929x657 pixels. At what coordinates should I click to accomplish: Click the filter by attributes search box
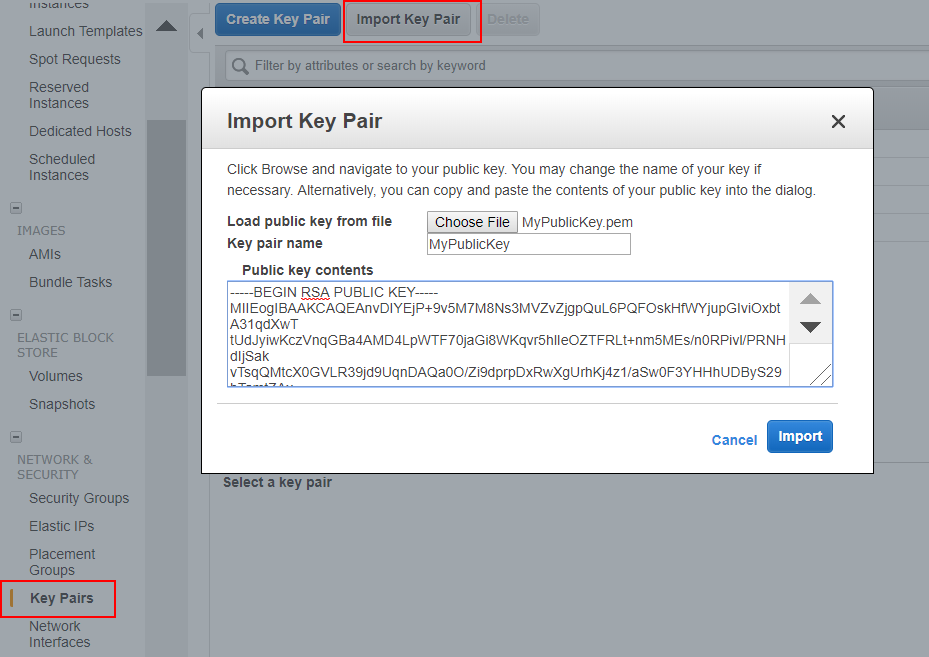[x=580, y=66]
